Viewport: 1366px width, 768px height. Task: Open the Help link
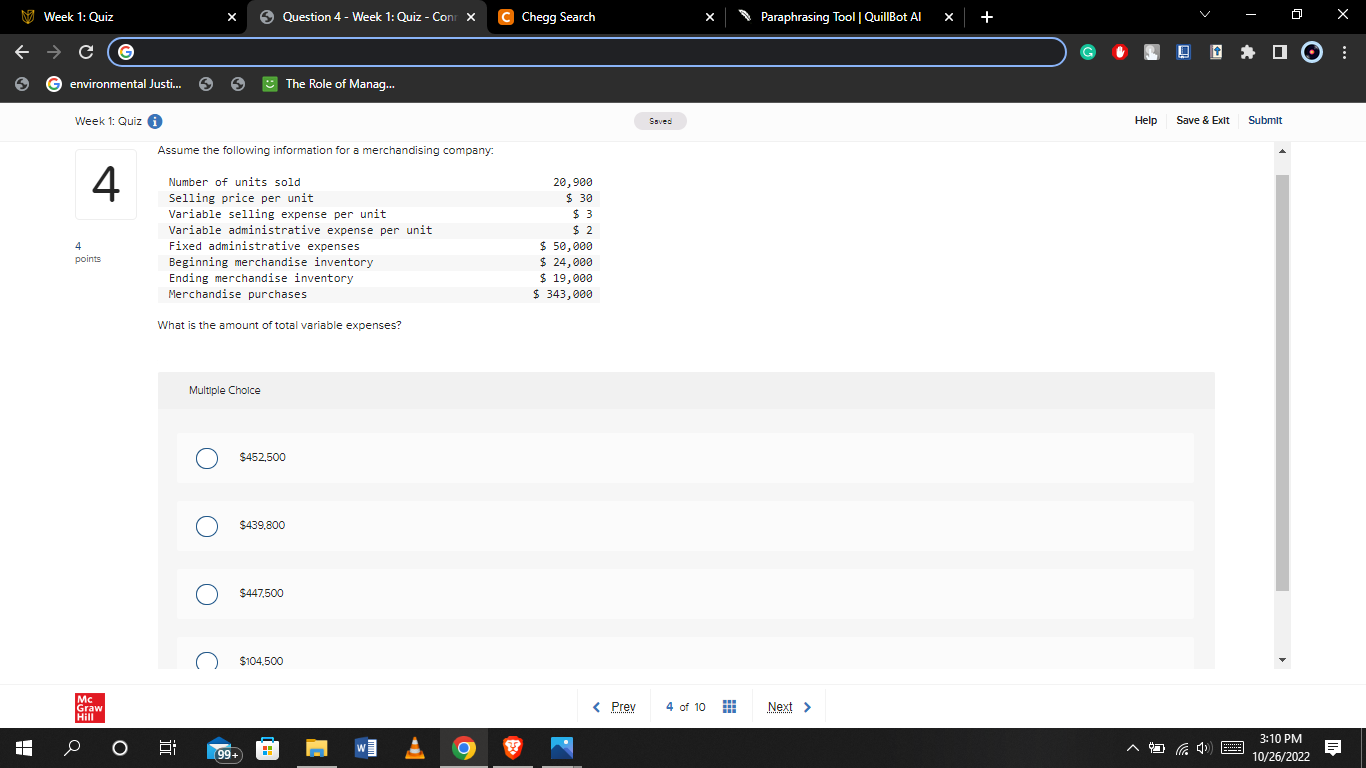click(x=1146, y=120)
